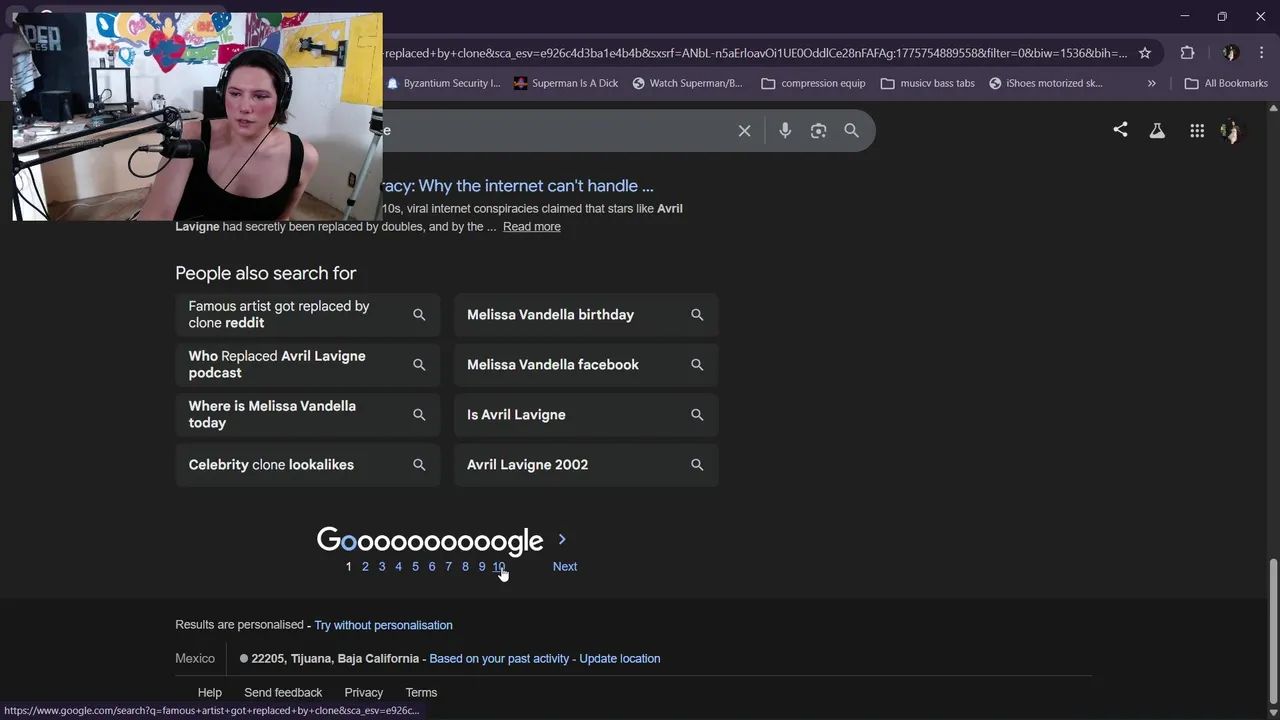The height and width of the screenshot is (720, 1280).
Task: Click 'Based on your past activity'
Action: [x=499, y=659]
